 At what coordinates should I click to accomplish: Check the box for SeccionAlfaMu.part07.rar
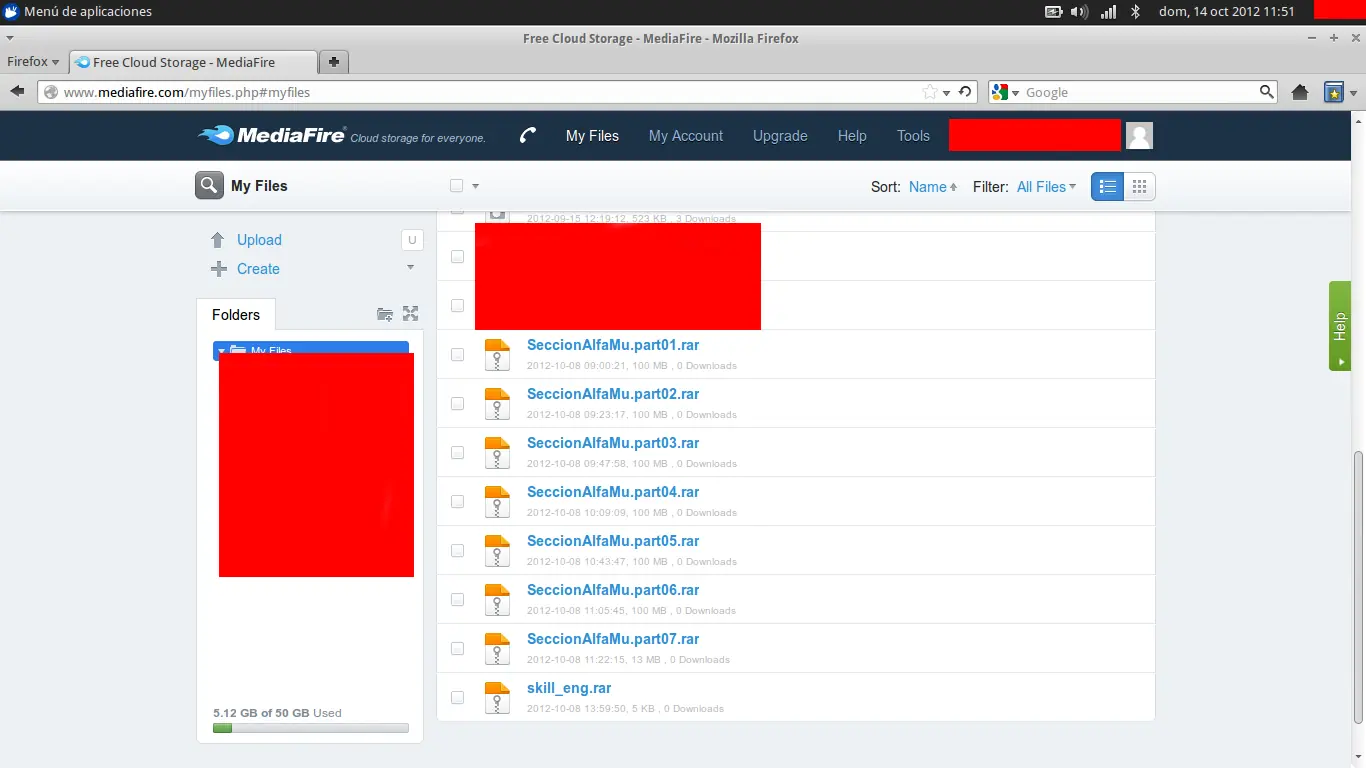click(x=457, y=648)
